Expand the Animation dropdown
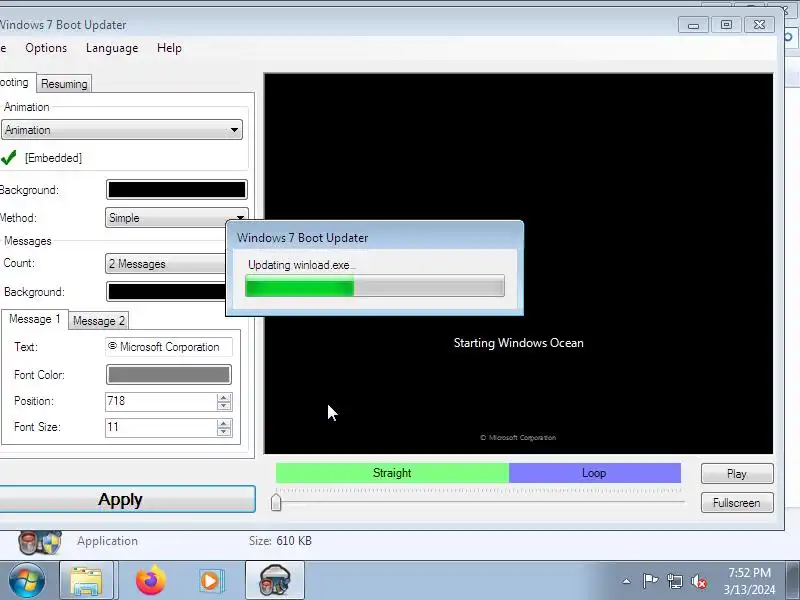 pos(121,130)
